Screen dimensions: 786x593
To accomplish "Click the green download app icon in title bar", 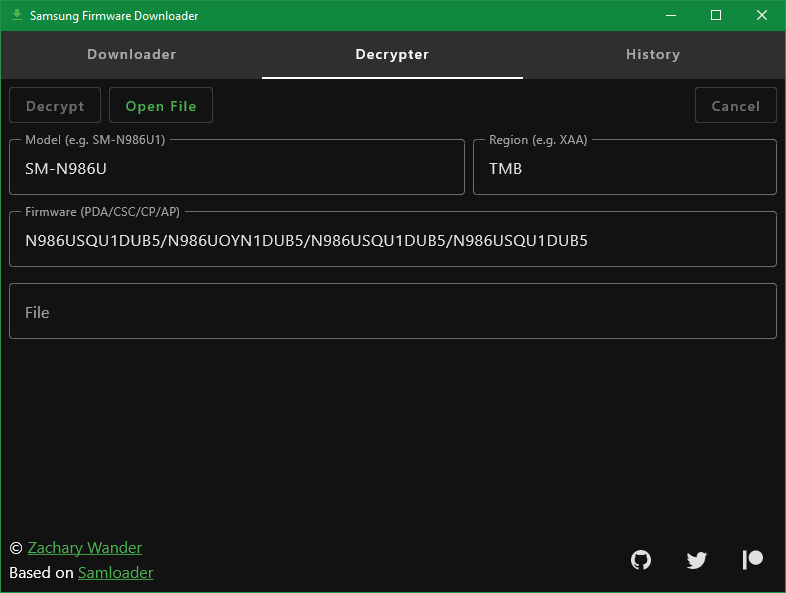I will 16,15.
